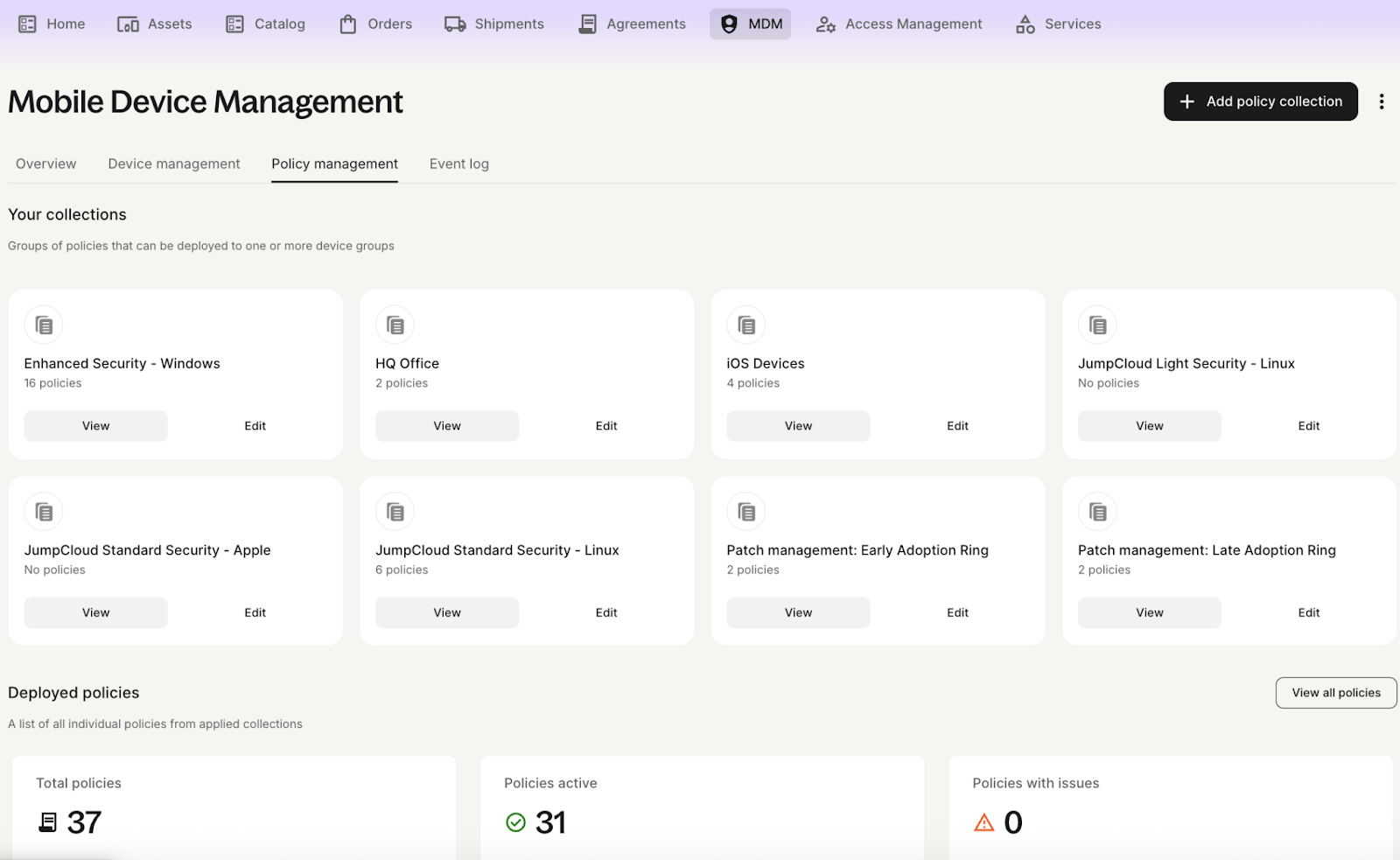Image resolution: width=1400 pixels, height=860 pixels.
Task: Open Assets via its devices icon
Action: coord(128,24)
